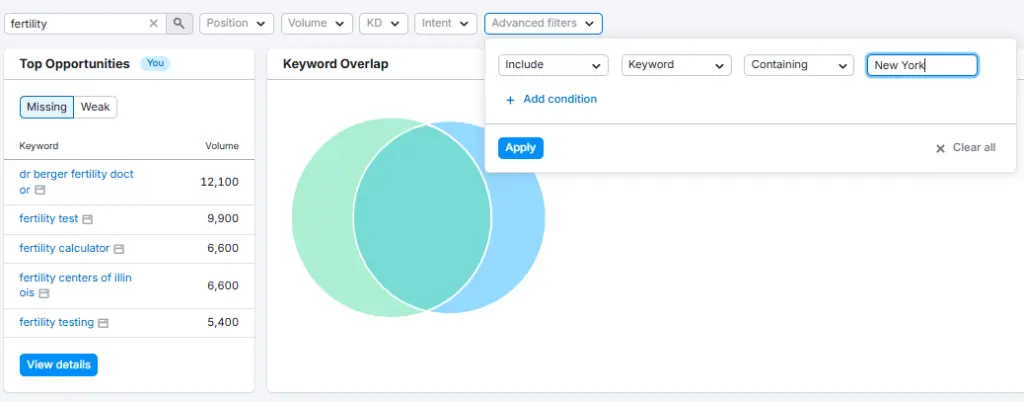
Task: Open the KD filter dropdown
Action: (x=383, y=23)
